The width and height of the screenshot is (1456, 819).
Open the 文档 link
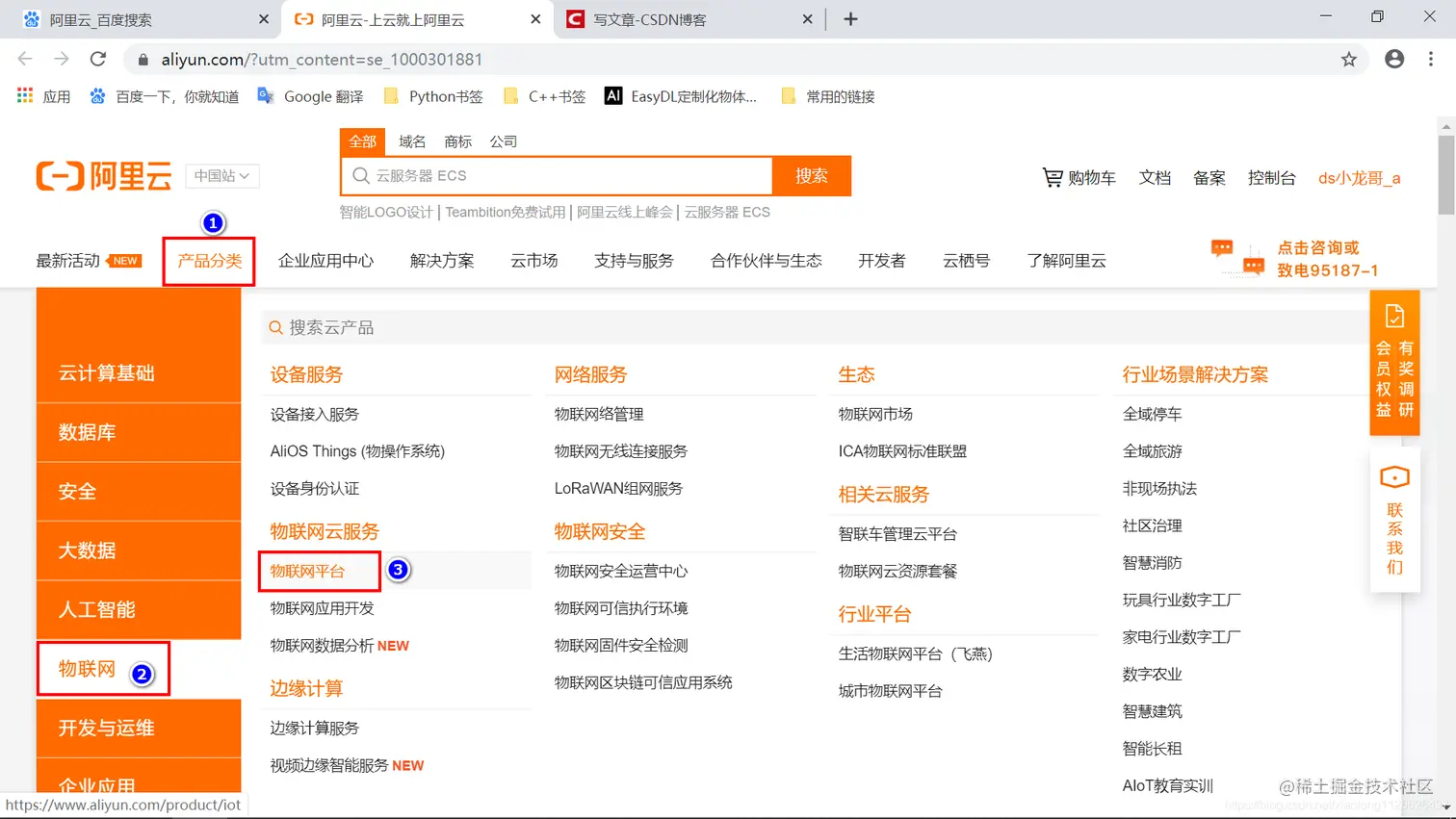(x=1155, y=178)
